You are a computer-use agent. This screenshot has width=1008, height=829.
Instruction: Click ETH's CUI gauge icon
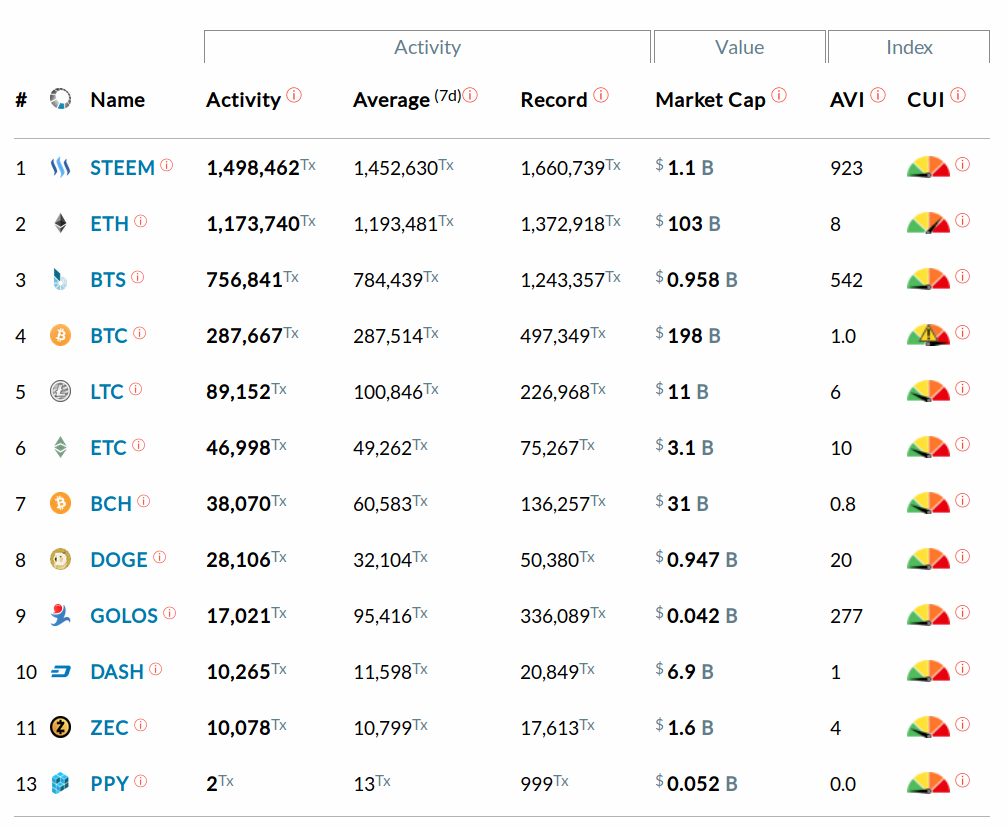pyautogui.click(x=928, y=223)
